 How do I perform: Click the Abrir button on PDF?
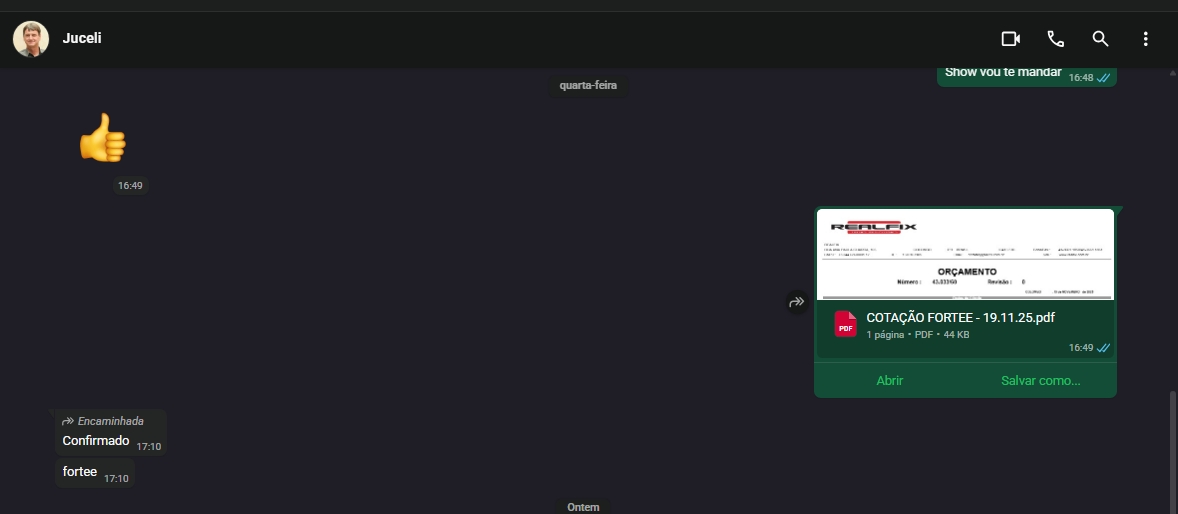(889, 381)
